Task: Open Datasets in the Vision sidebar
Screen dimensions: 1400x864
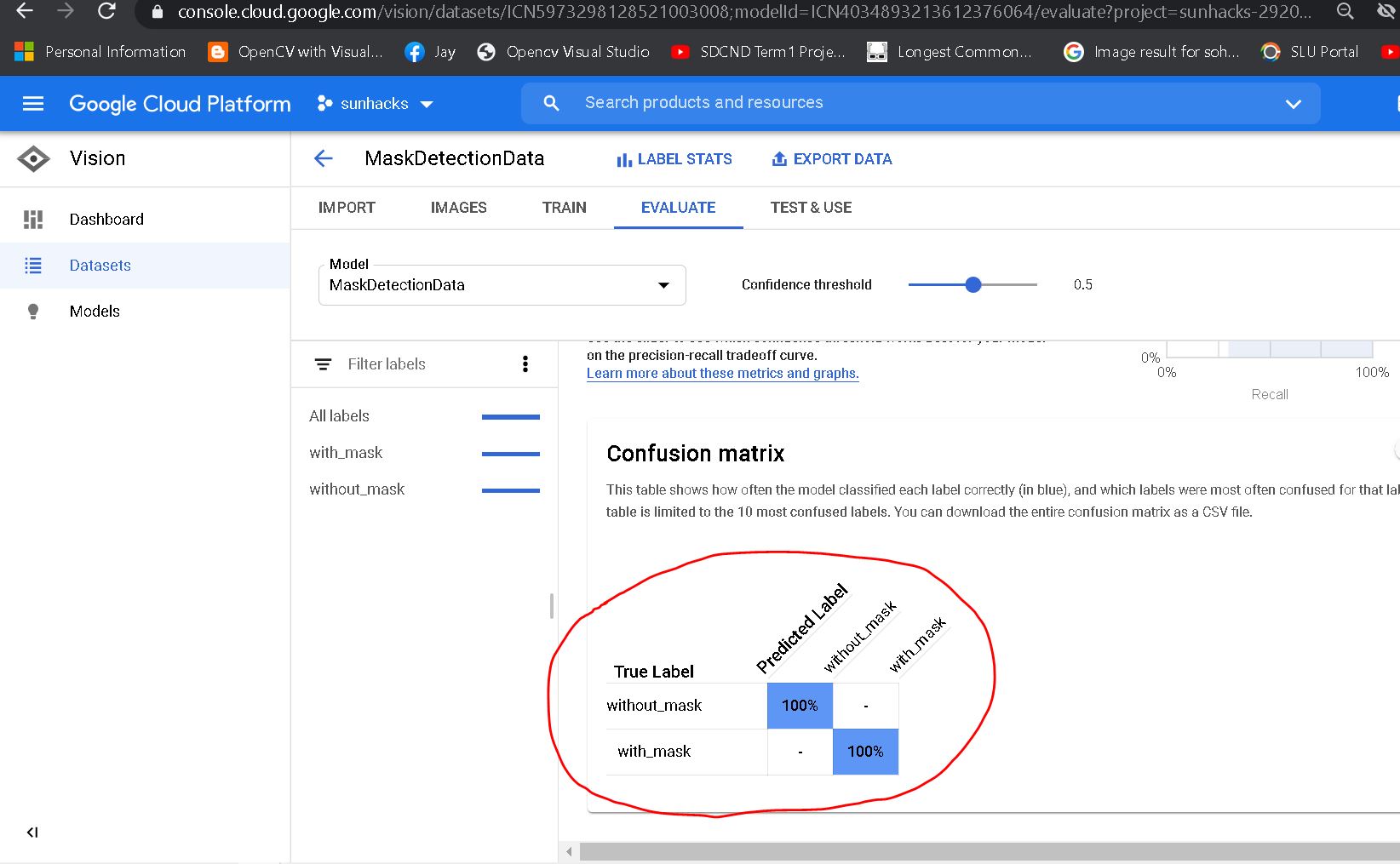Action: coord(145,266)
